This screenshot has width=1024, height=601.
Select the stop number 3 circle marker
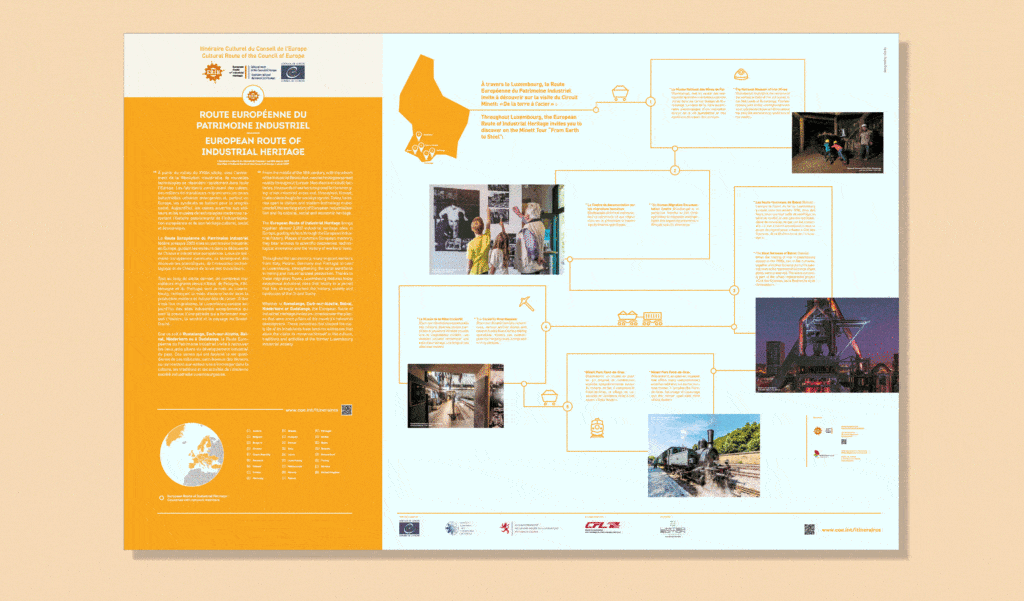(x=734, y=290)
